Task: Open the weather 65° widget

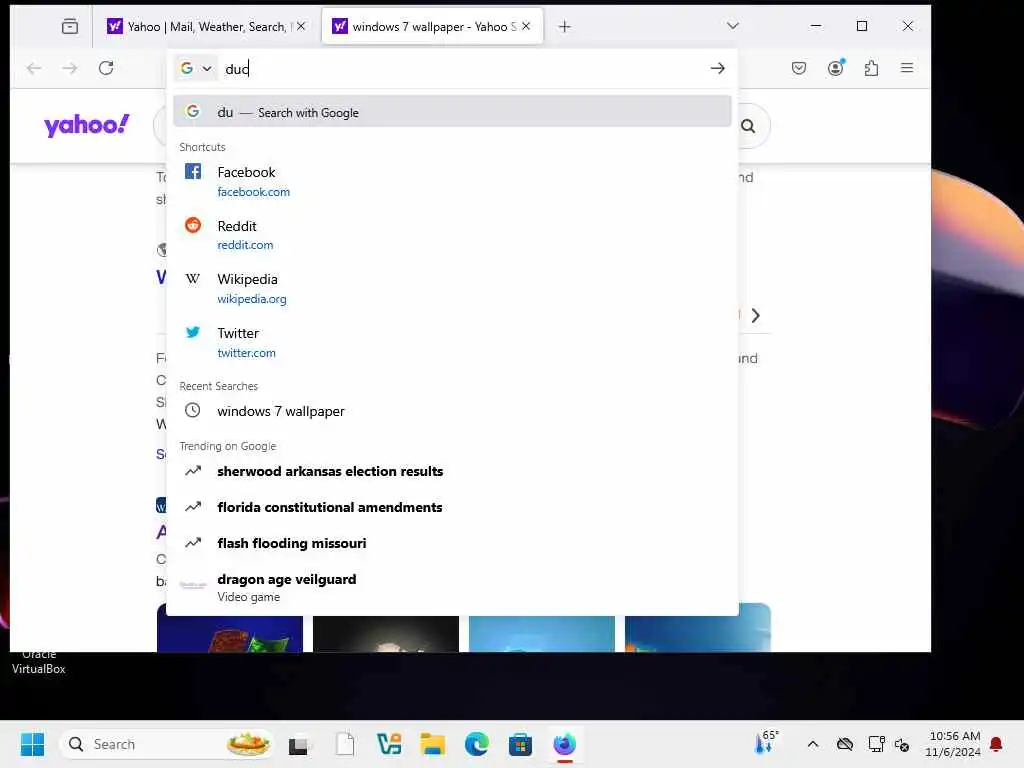Action: coord(767,743)
